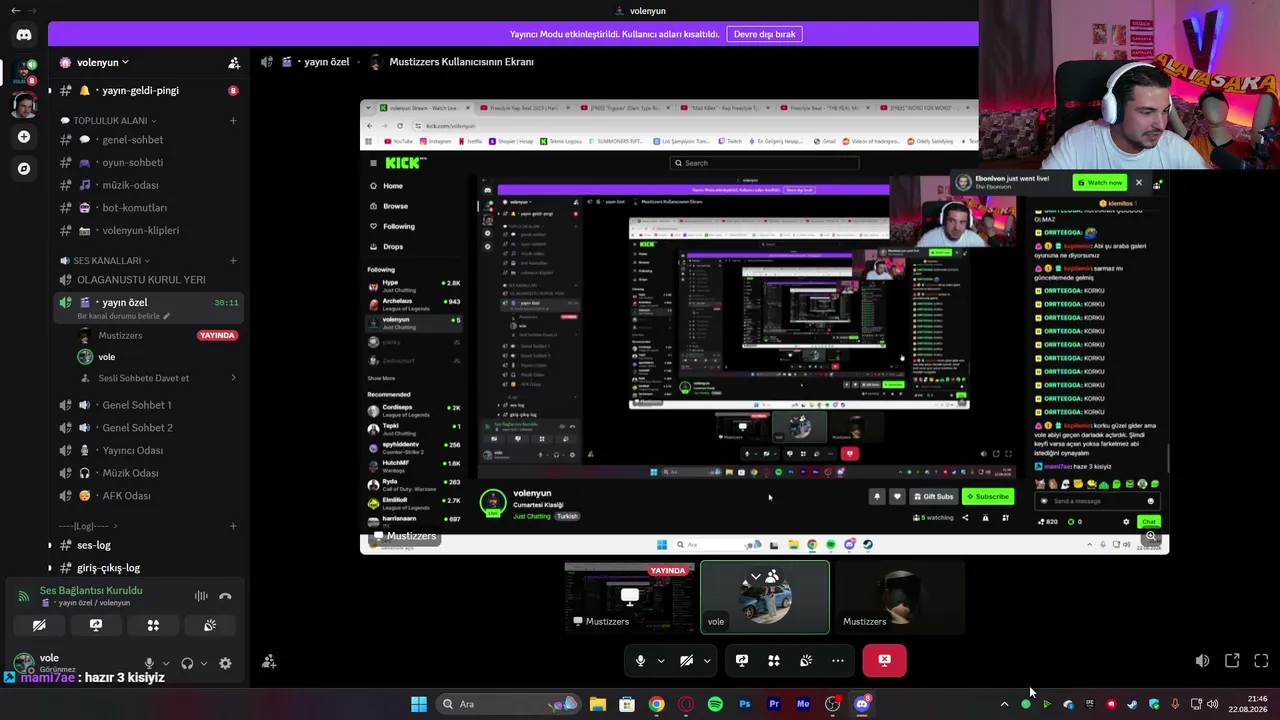Open the genel-sohbet text channel
This screenshot has width=1280, height=720.
(x=146, y=140)
